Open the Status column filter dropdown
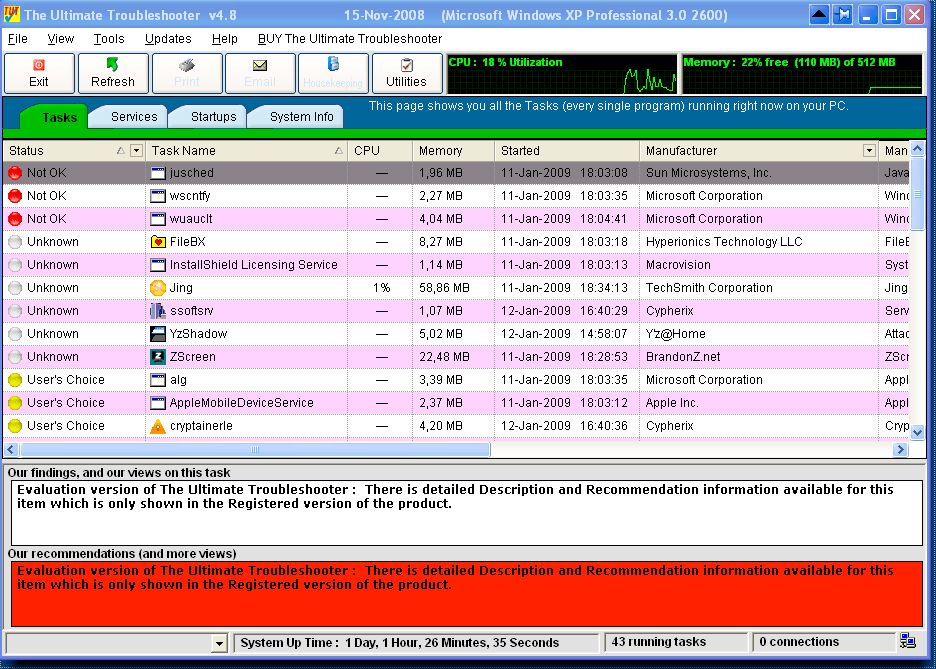This screenshot has width=936, height=669. pyautogui.click(x=136, y=151)
